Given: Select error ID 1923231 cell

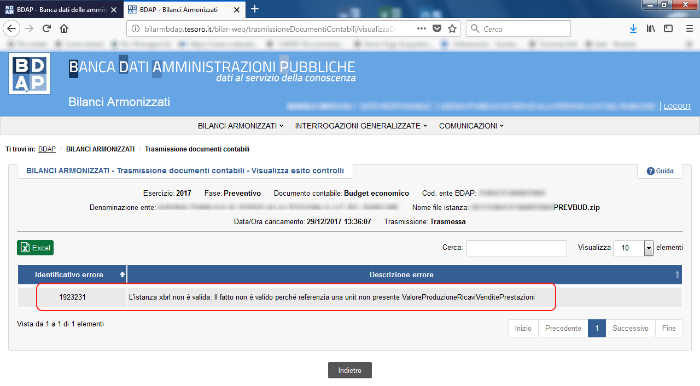Looking at the screenshot, I should click(72, 297).
